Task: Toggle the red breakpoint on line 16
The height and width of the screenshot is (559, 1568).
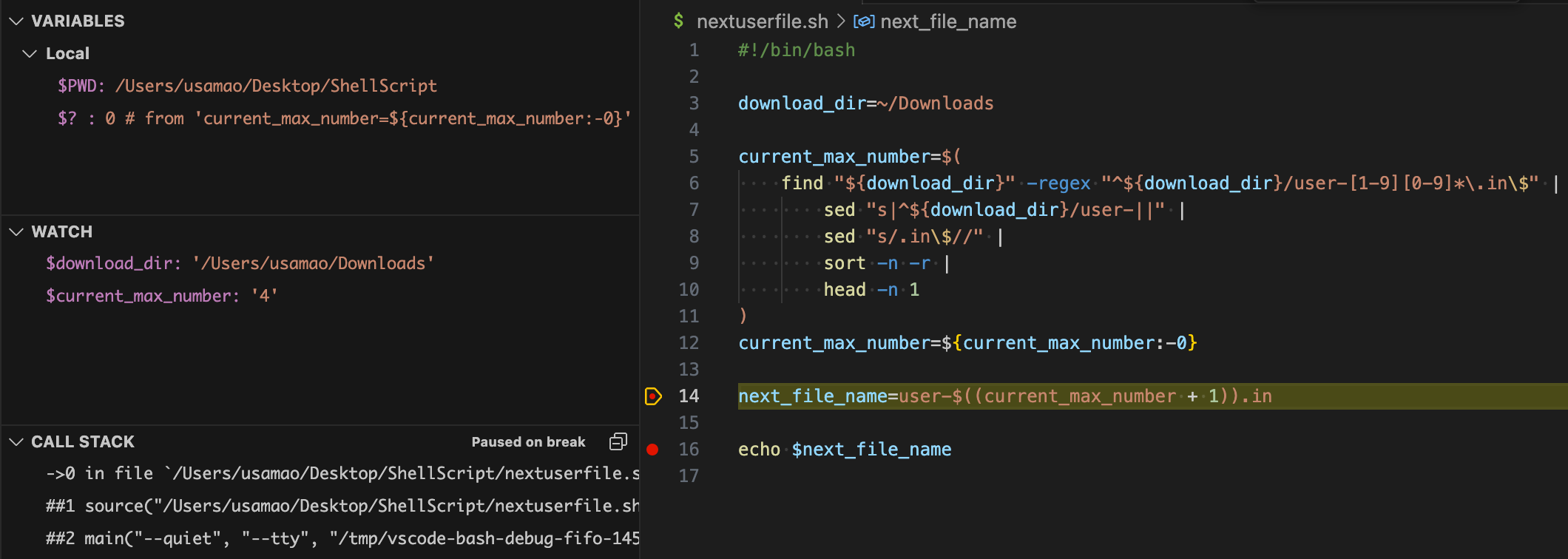Action: click(652, 449)
